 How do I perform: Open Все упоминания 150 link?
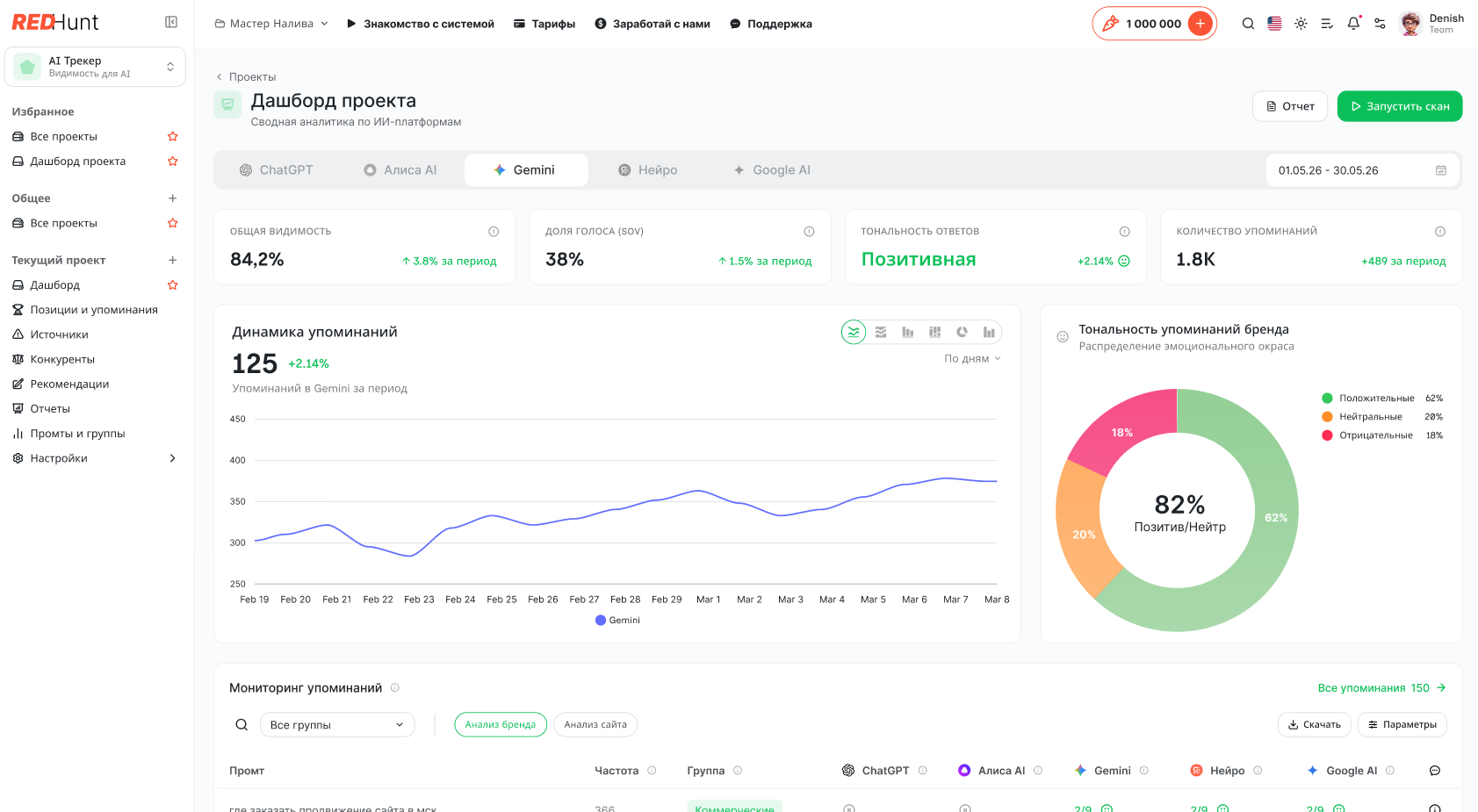pos(1381,688)
